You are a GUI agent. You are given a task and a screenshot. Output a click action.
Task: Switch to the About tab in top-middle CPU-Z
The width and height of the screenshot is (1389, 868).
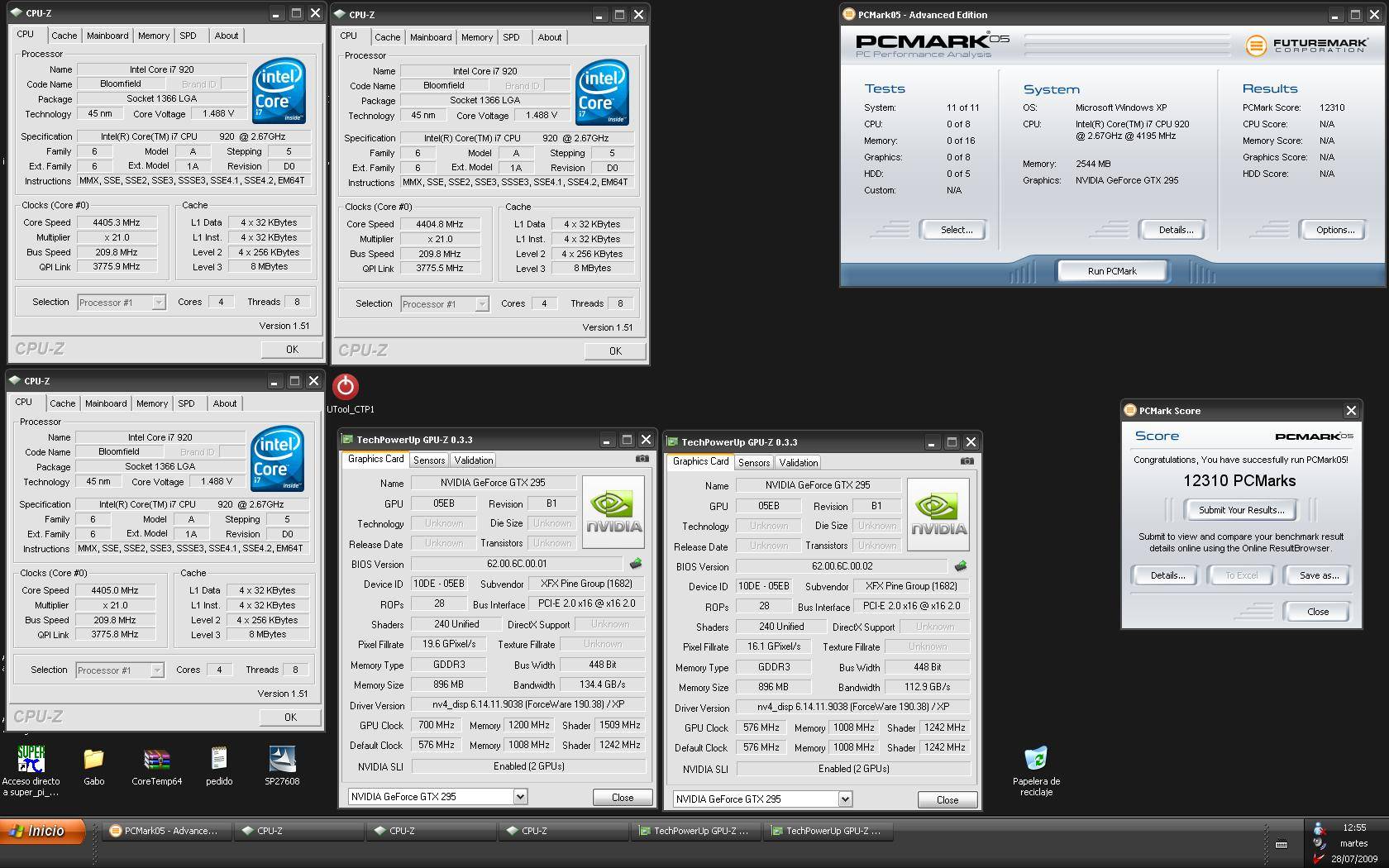point(550,37)
